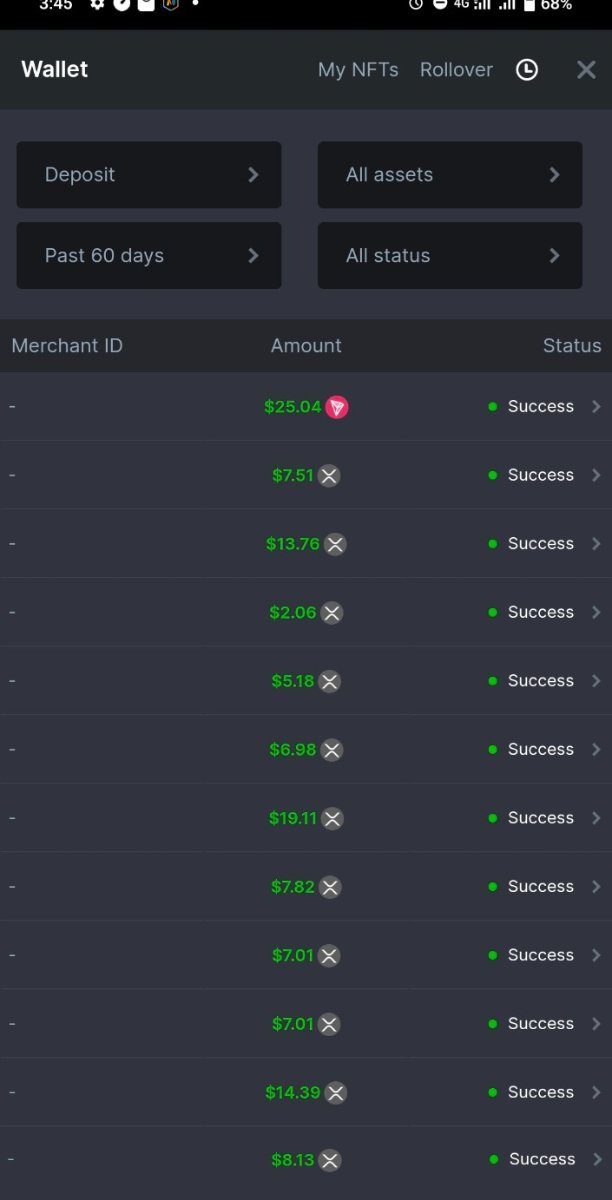The image size is (612, 1200).
Task: Click the TRON coin icon beside $25.04
Action: (x=337, y=407)
